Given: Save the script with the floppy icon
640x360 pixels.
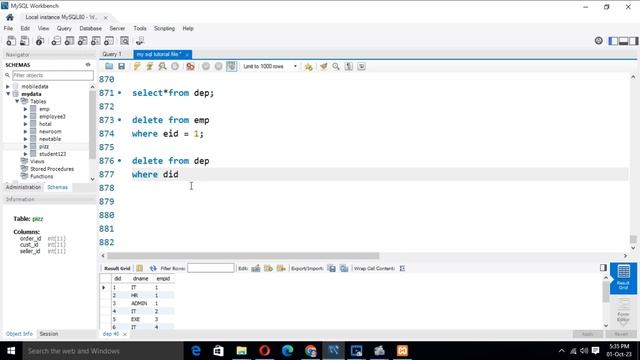Looking at the screenshot, I should tap(121, 66).
